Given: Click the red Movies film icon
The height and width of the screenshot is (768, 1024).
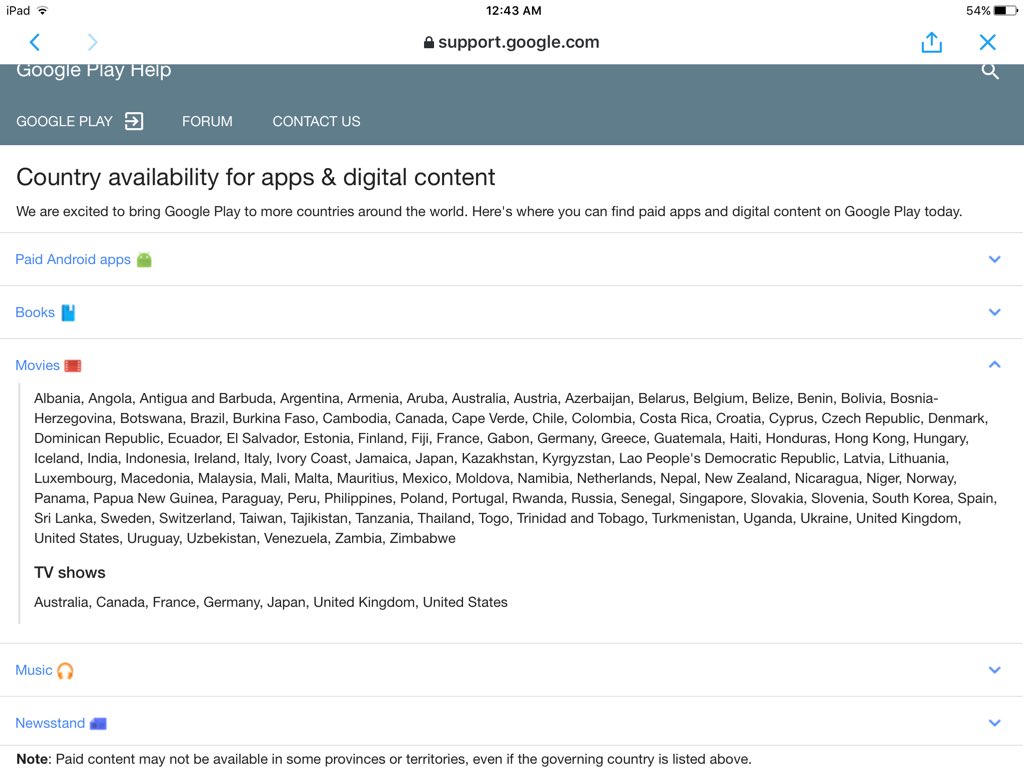Looking at the screenshot, I should point(72,366).
